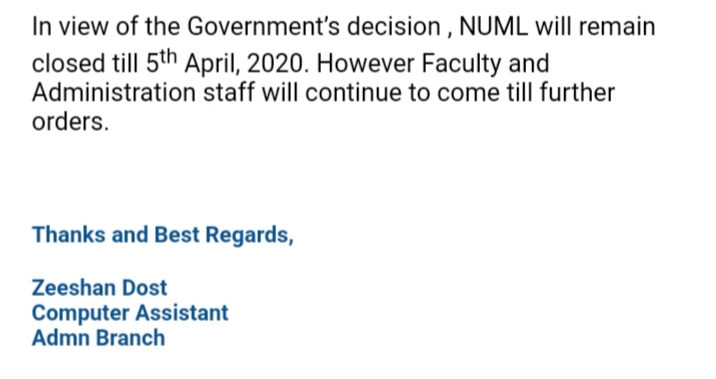Image resolution: width=716 pixels, height=379 pixels.
Task: Click the word orders. on last body line
Action: (70, 122)
